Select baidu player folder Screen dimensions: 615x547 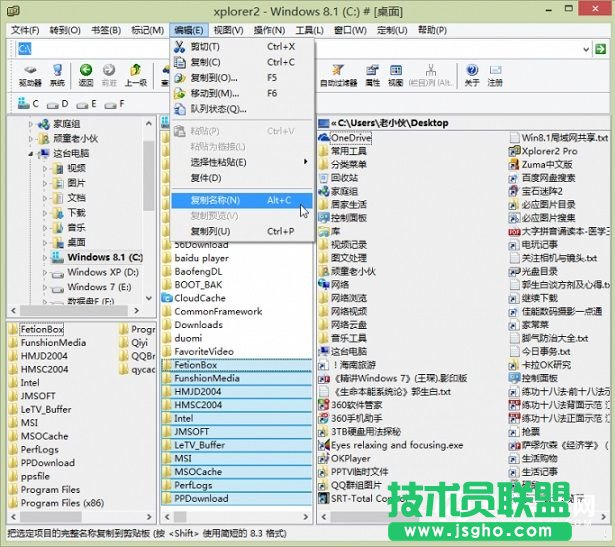coord(195,258)
